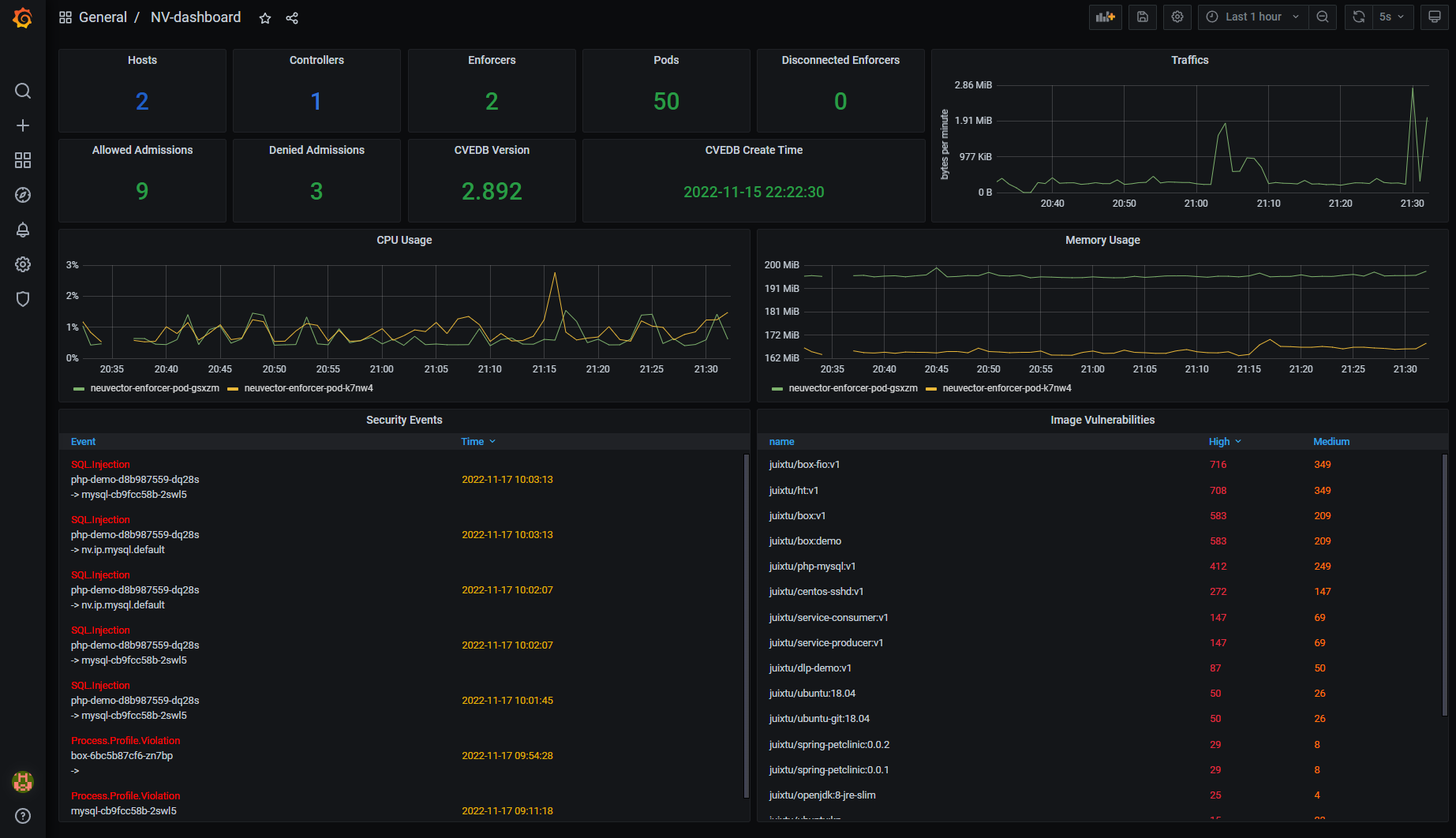
Task: Sort vulnerabilities by name column
Action: click(781, 442)
